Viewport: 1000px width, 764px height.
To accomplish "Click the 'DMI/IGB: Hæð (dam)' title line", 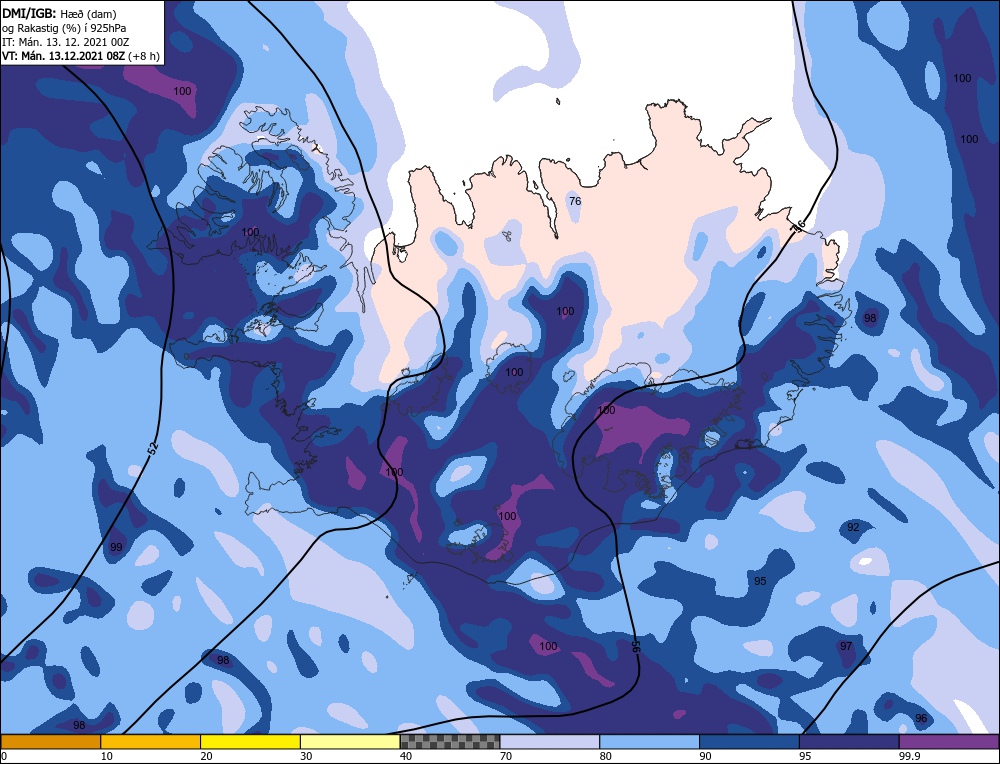I will (x=59, y=13).
